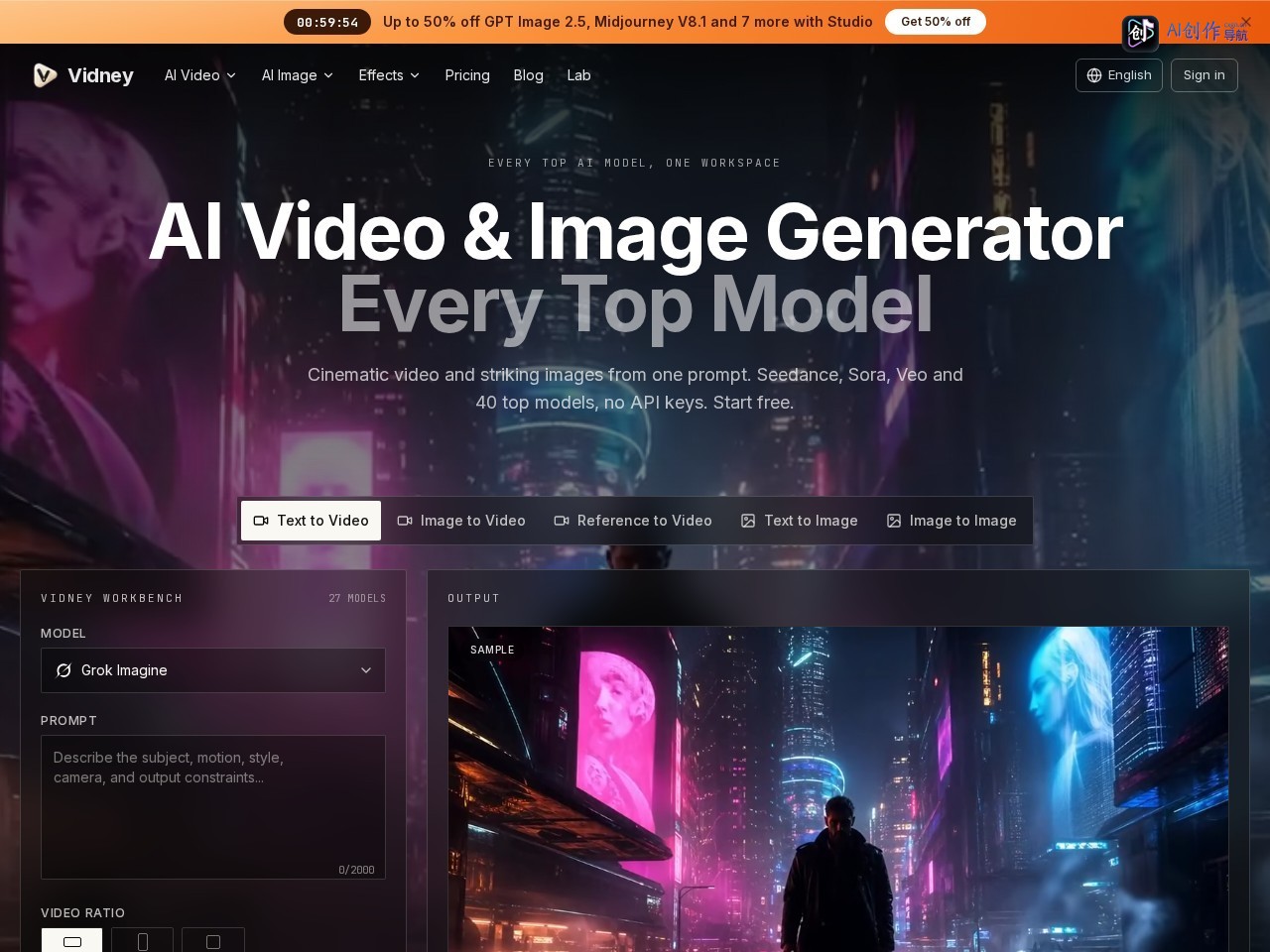Focus the prompt description text area
The width and height of the screenshot is (1270, 952).
(x=213, y=807)
